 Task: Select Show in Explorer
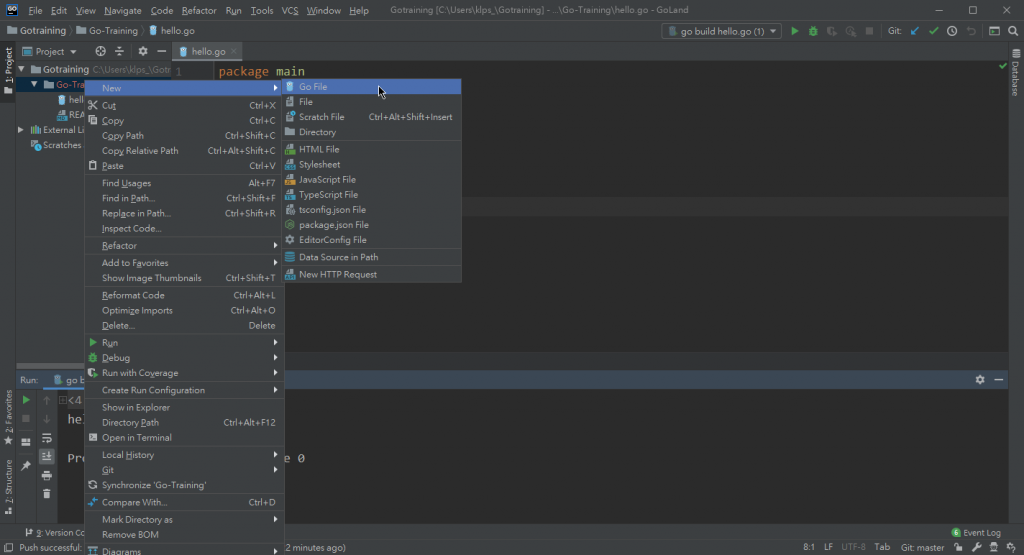point(184,407)
